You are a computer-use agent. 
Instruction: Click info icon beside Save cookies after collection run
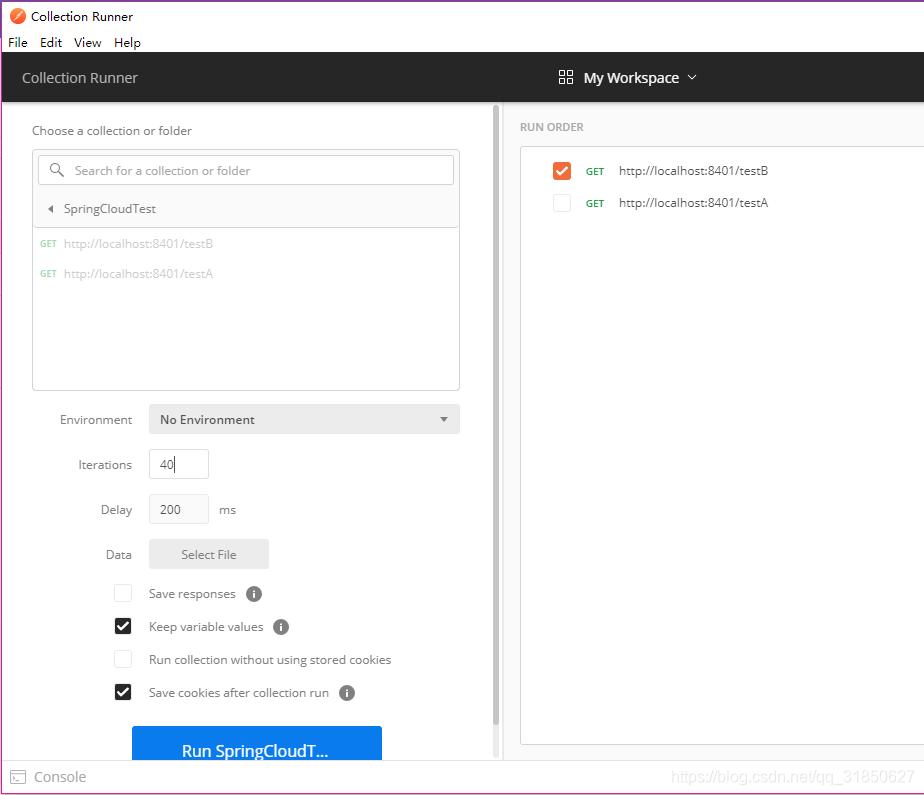click(347, 693)
